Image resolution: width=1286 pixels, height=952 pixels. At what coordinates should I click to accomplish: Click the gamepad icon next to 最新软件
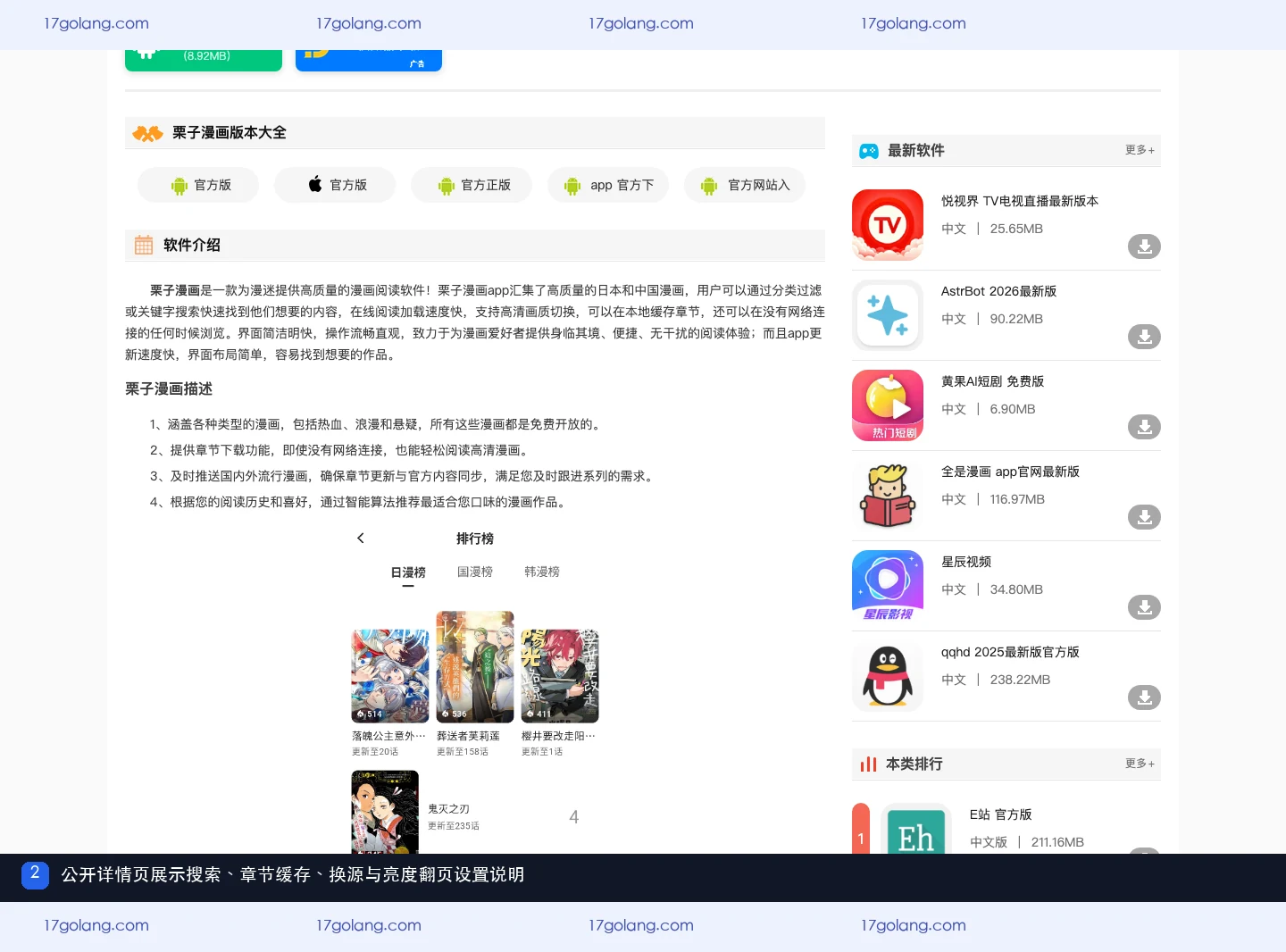(869, 151)
